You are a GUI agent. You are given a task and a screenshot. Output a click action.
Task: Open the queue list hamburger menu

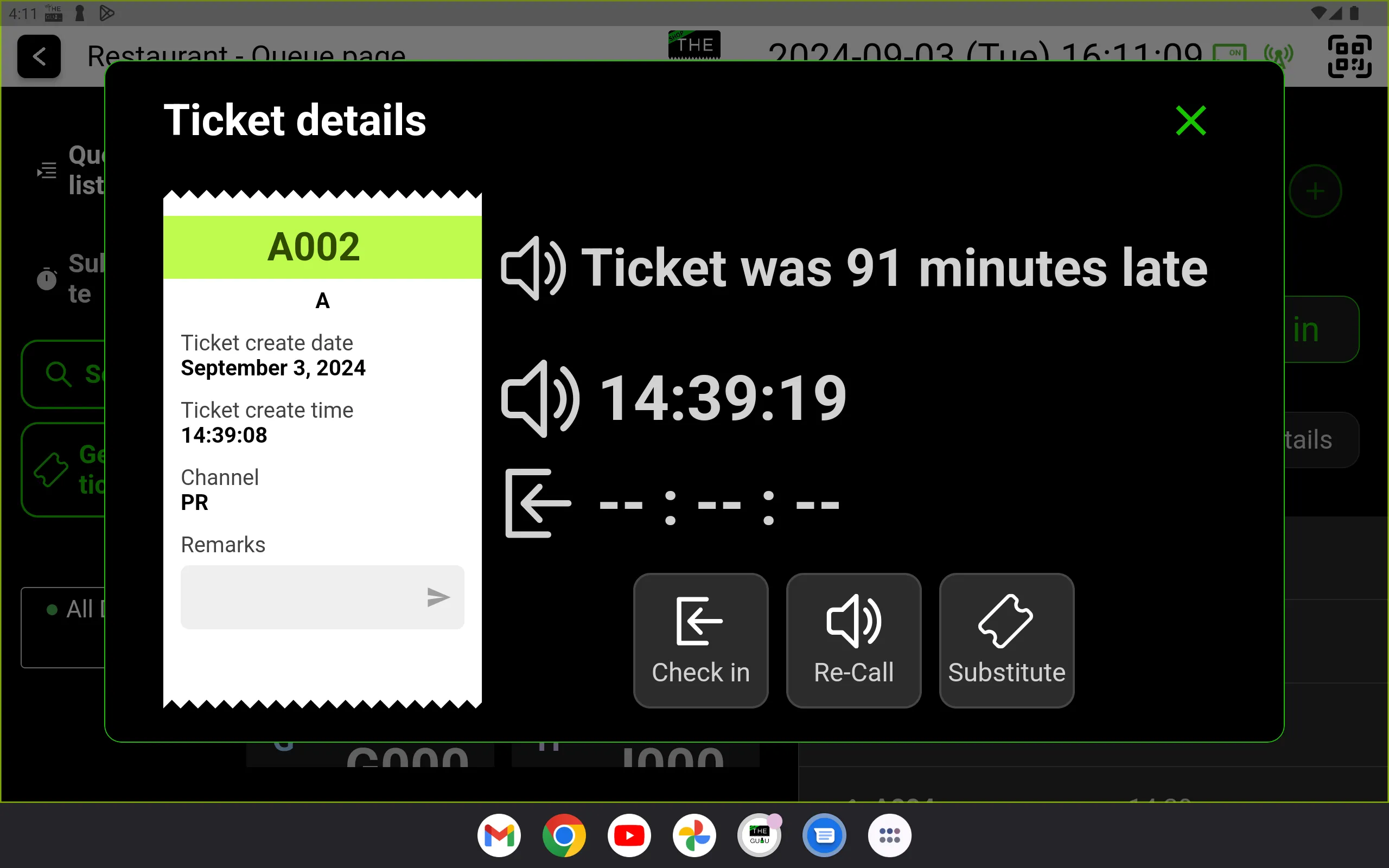coord(47,170)
